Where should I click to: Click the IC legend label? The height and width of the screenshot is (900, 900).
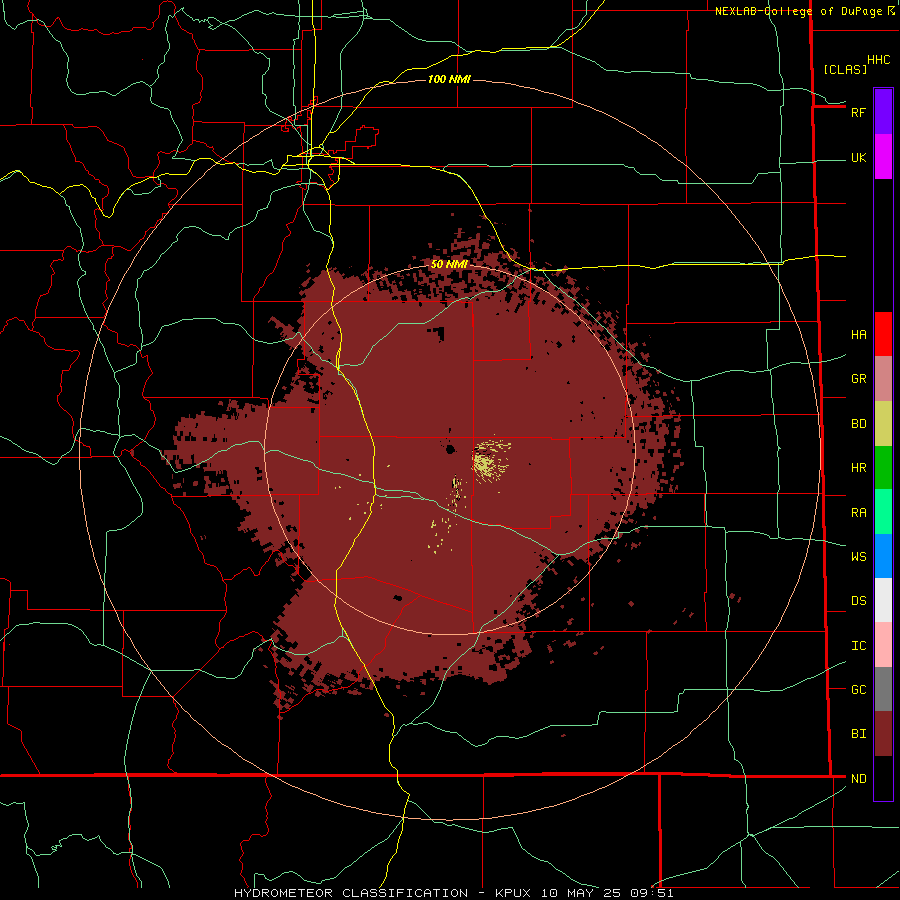(x=858, y=646)
